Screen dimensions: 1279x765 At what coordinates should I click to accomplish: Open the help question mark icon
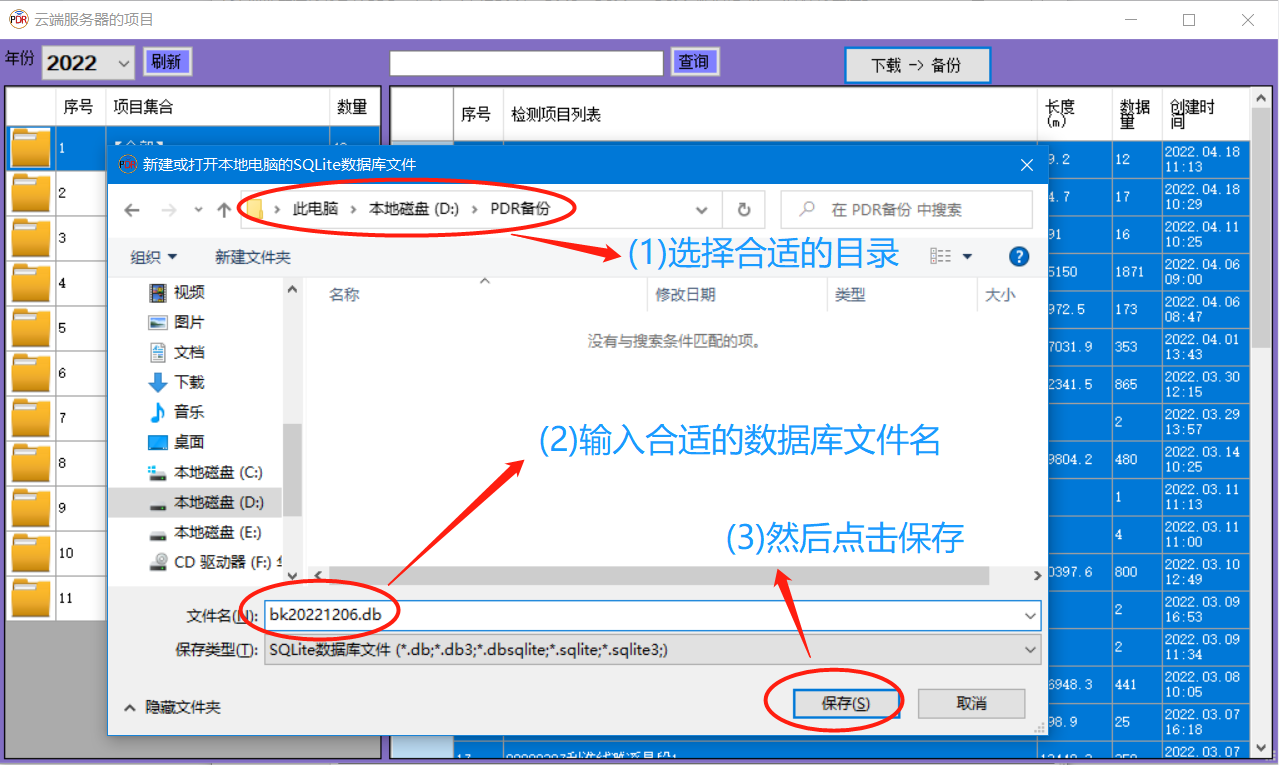1019,257
